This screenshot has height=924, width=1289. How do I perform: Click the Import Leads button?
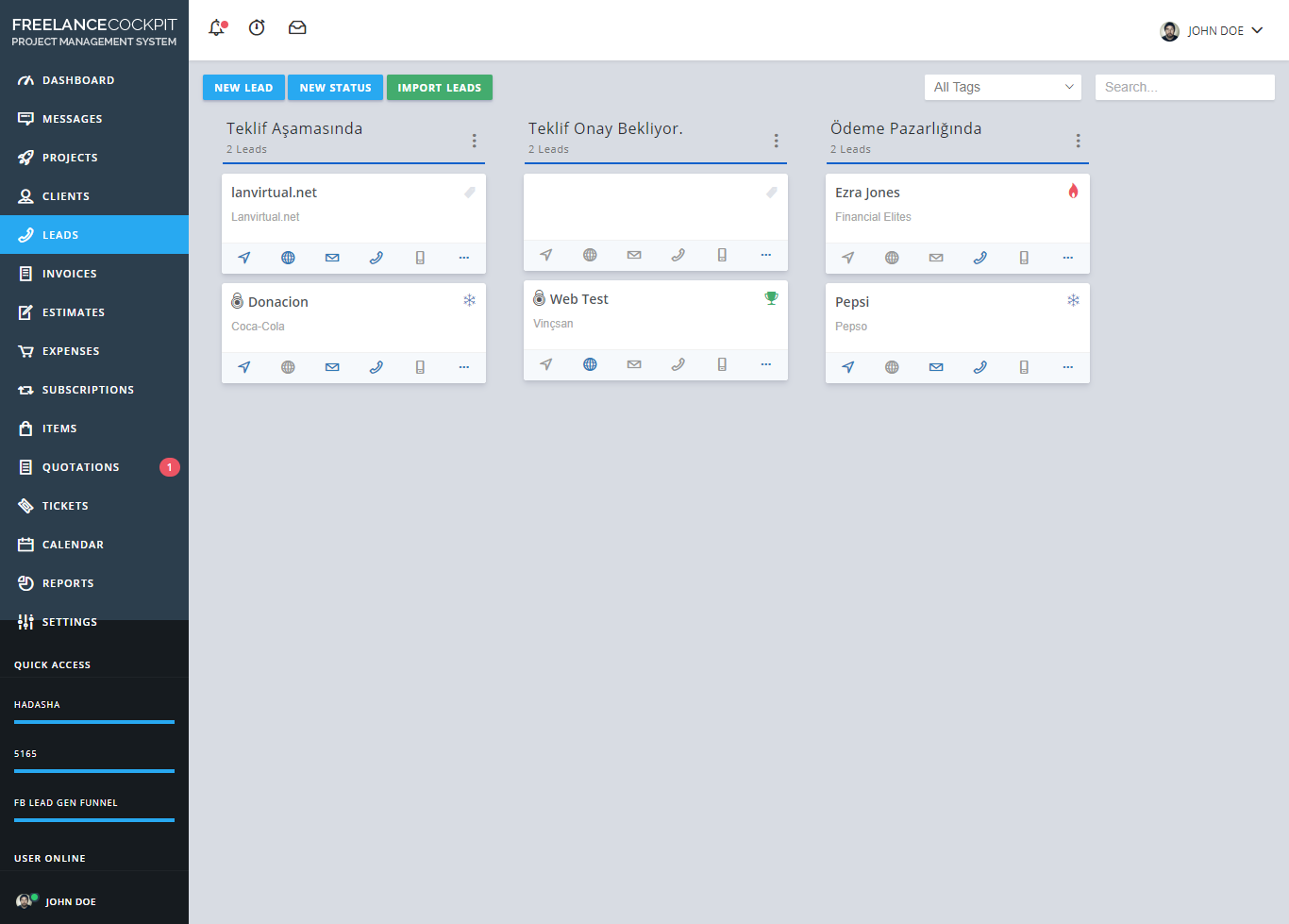pos(439,88)
